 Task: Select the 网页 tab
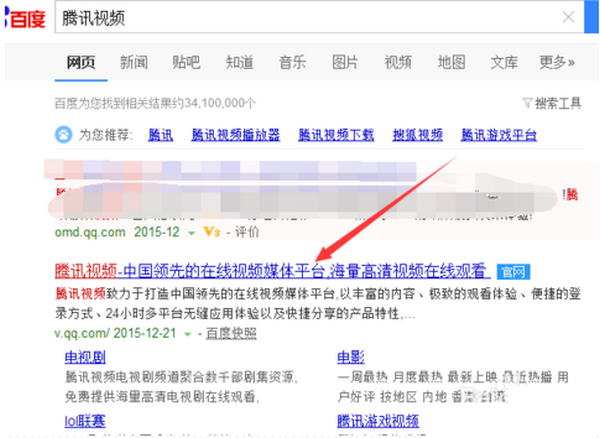pos(81,62)
